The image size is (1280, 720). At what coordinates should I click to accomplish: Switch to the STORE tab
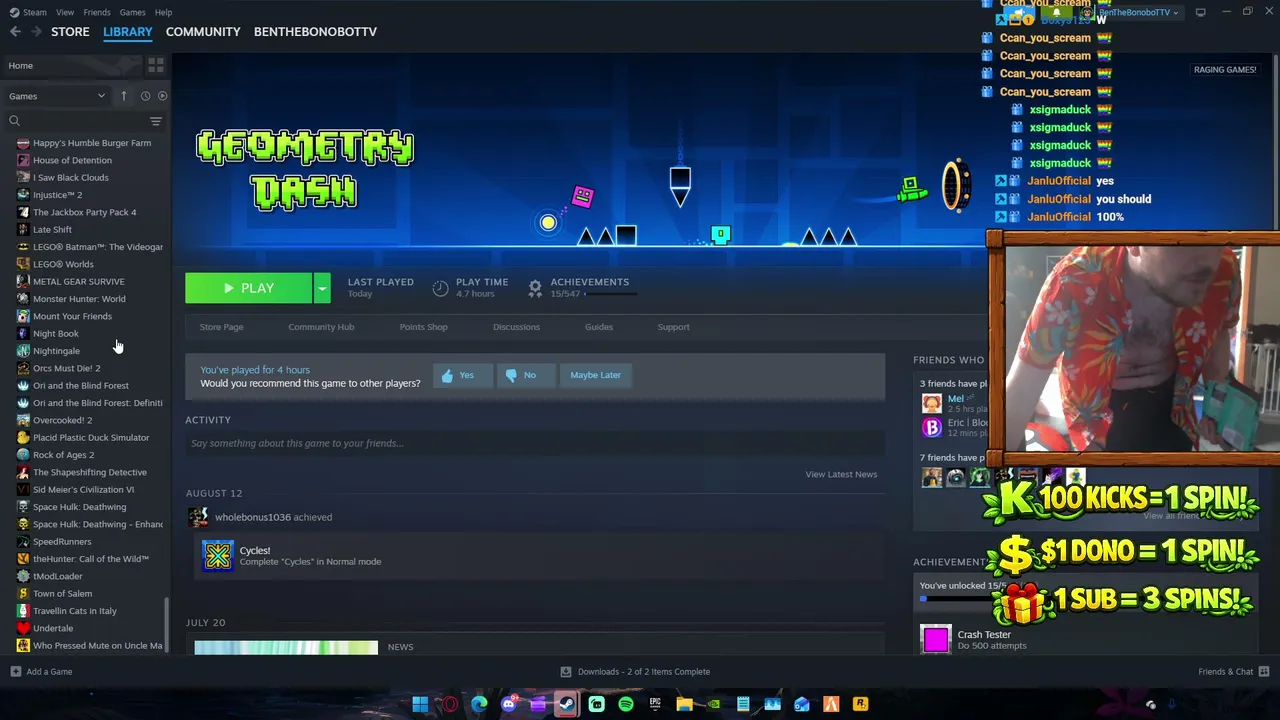click(x=70, y=32)
